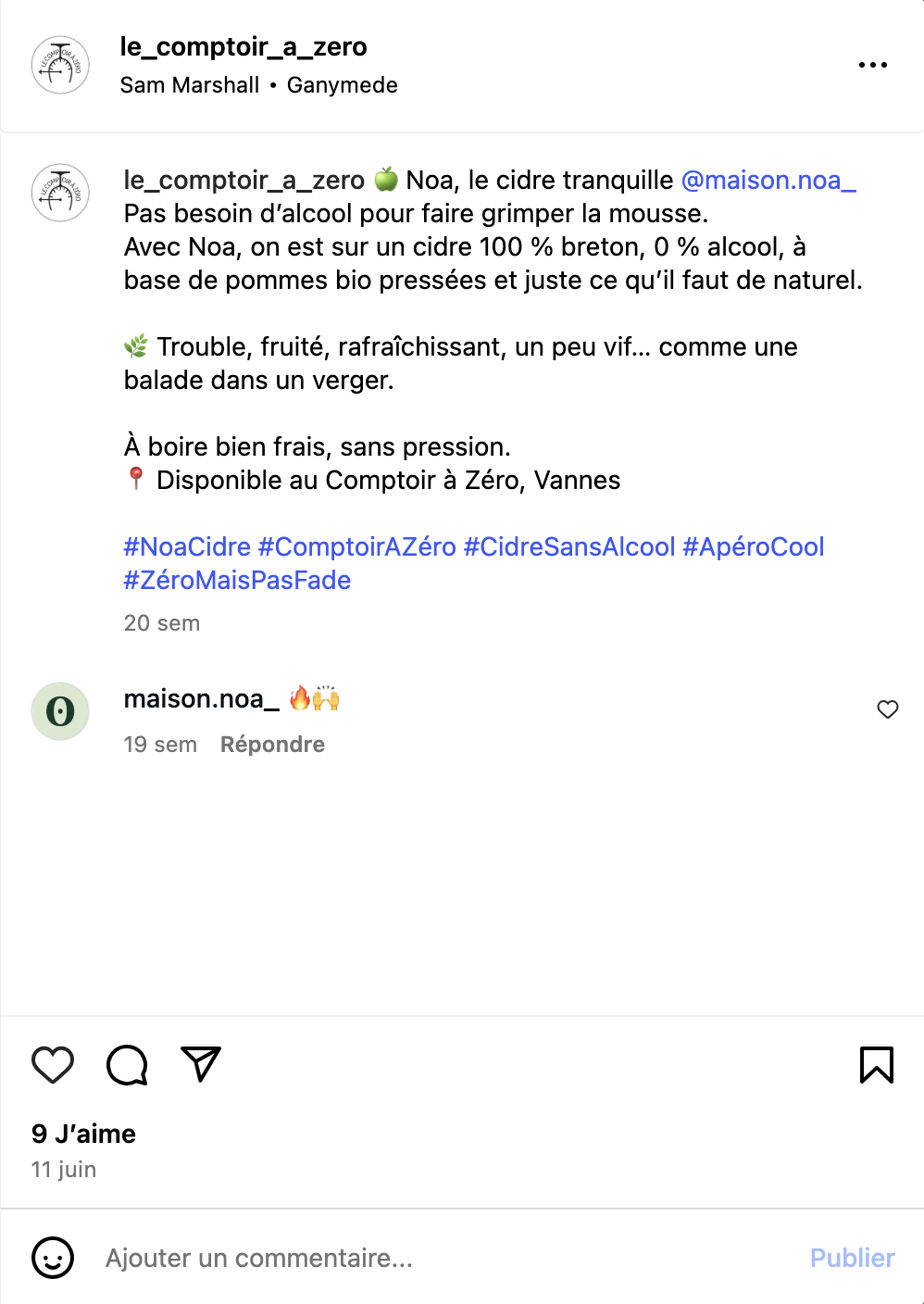The width and height of the screenshot is (924, 1304).
Task: Share the post via paper plane icon
Action: (201, 1064)
